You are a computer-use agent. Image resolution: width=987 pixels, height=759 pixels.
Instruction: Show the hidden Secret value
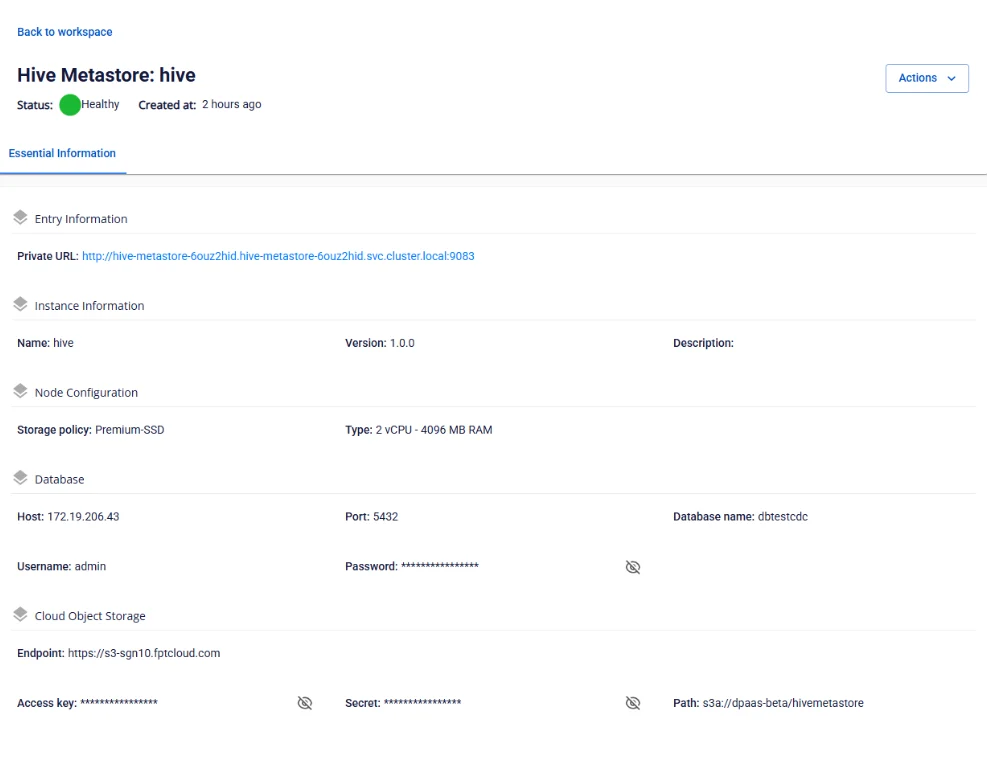coord(633,703)
